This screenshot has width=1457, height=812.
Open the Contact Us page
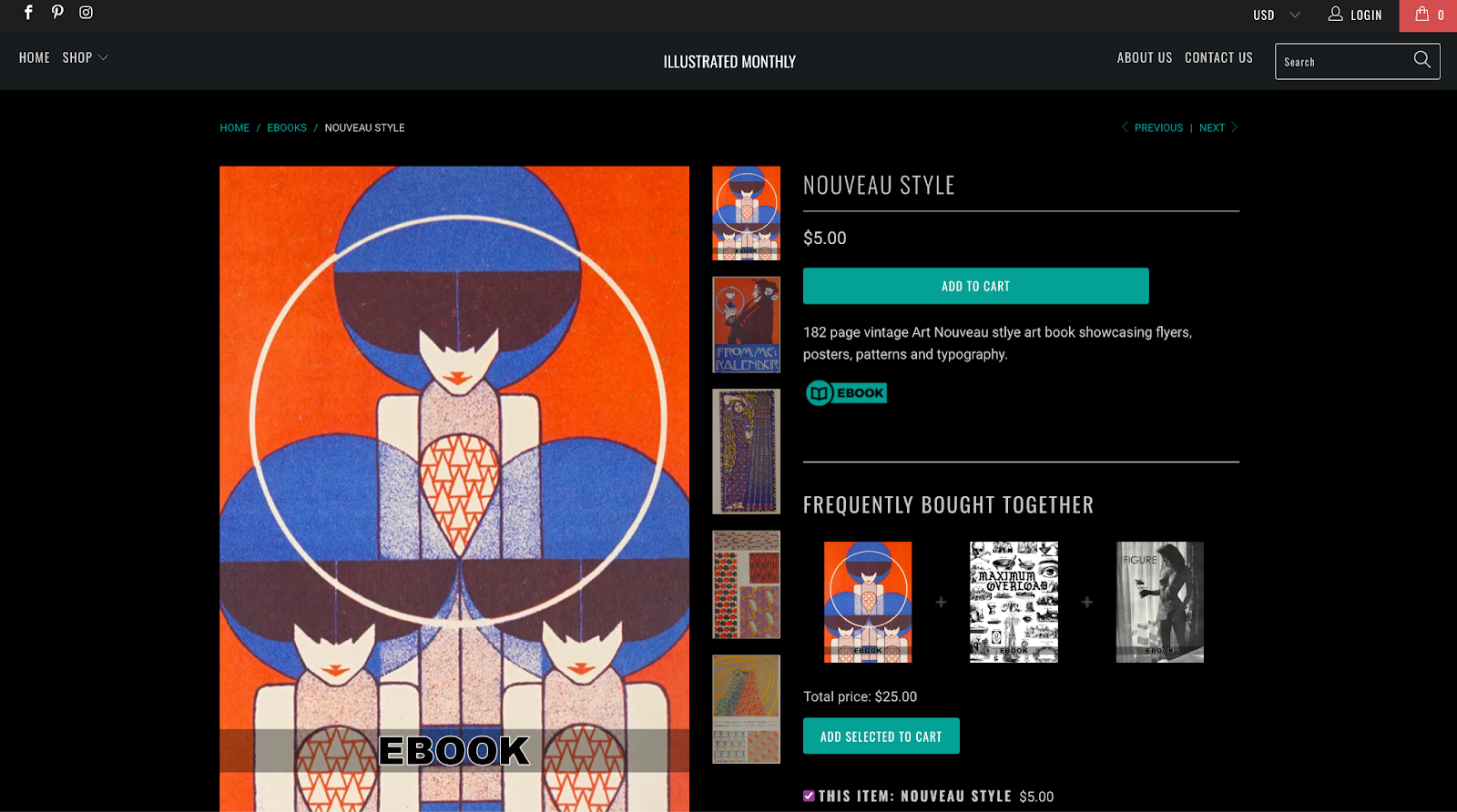pyautogui.click(x=1218, y=57)
